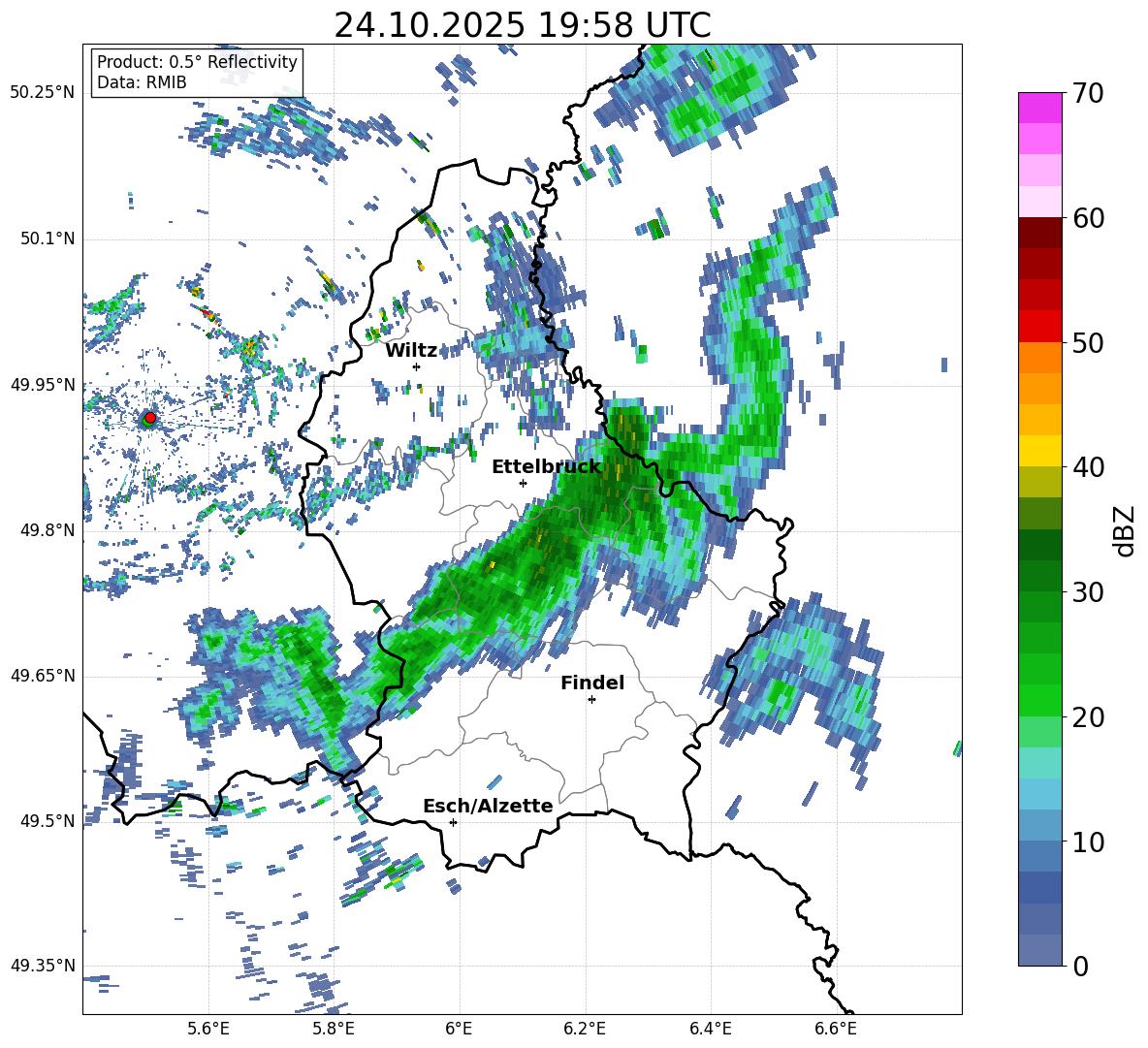
Task: Click the 49.8°N latitude label
Action: click(x=47, y=530)
